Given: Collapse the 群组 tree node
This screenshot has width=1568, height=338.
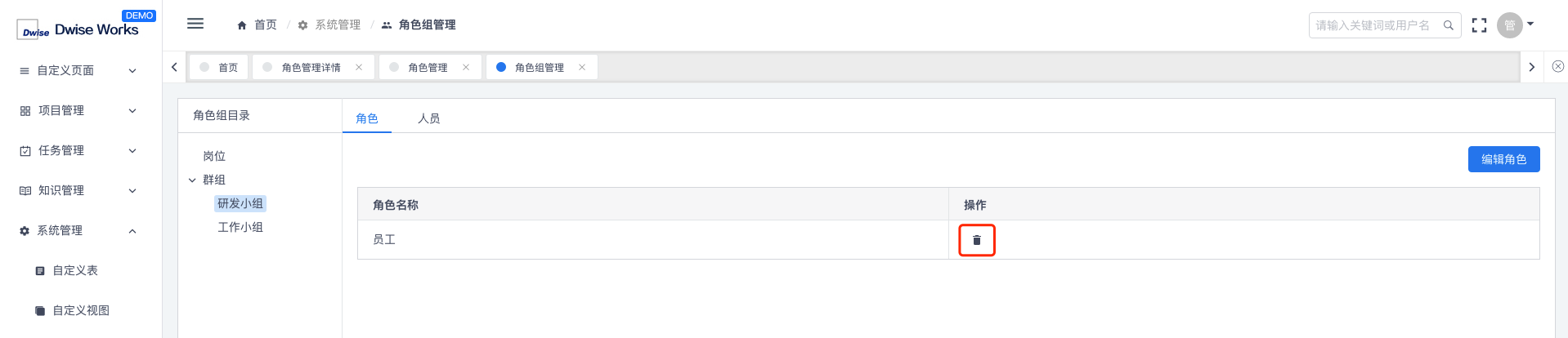Looking at the screenshot, I should click(x=192, y=180).
